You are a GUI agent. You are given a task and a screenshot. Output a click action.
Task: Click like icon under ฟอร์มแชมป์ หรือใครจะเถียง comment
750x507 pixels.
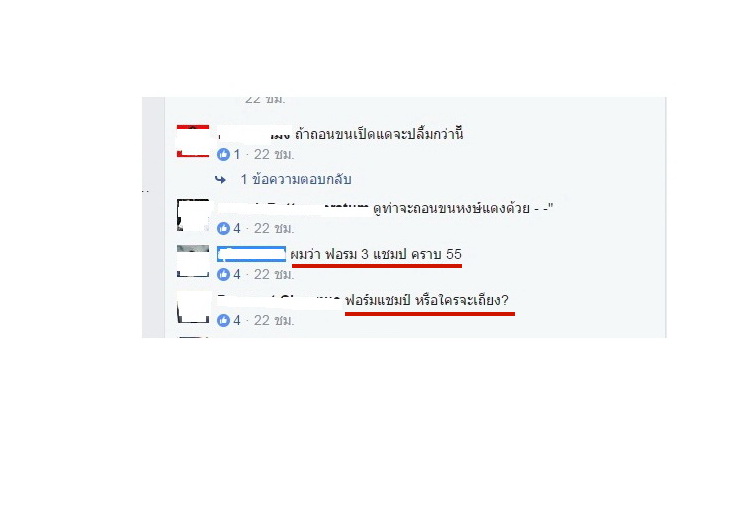coord(223,320)
